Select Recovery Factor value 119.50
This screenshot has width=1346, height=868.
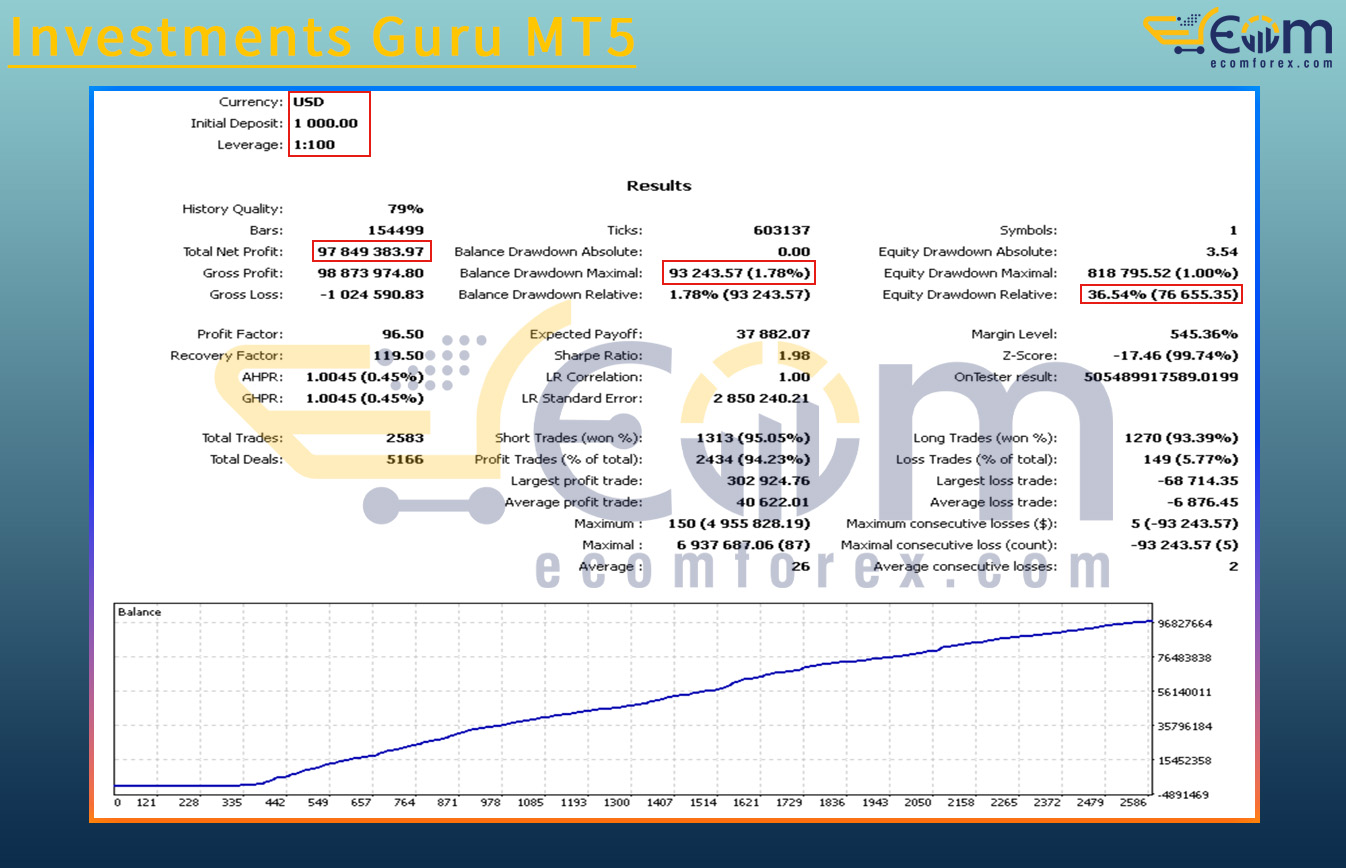(x=399, y=356)
